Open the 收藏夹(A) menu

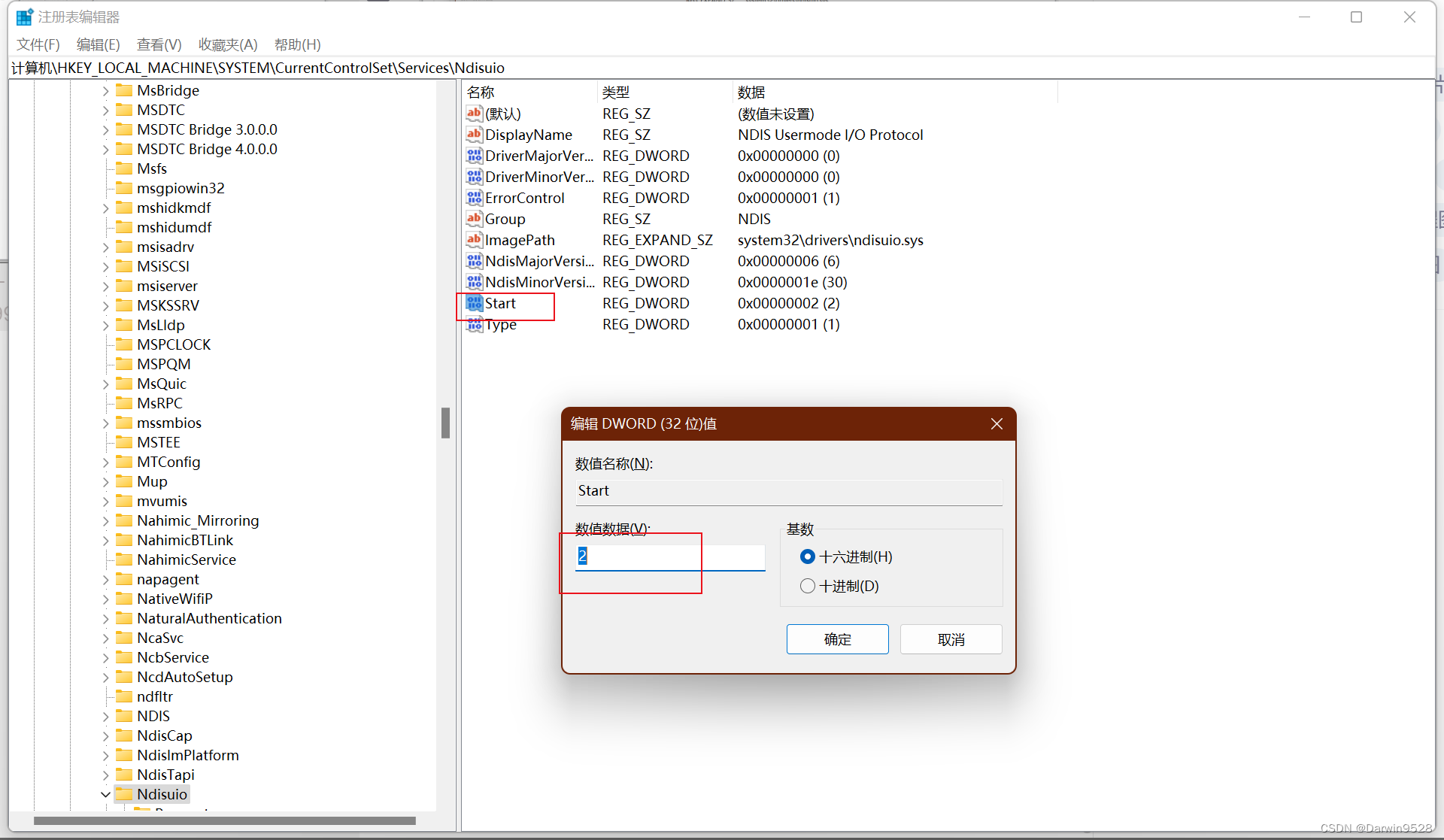[228, 44]
